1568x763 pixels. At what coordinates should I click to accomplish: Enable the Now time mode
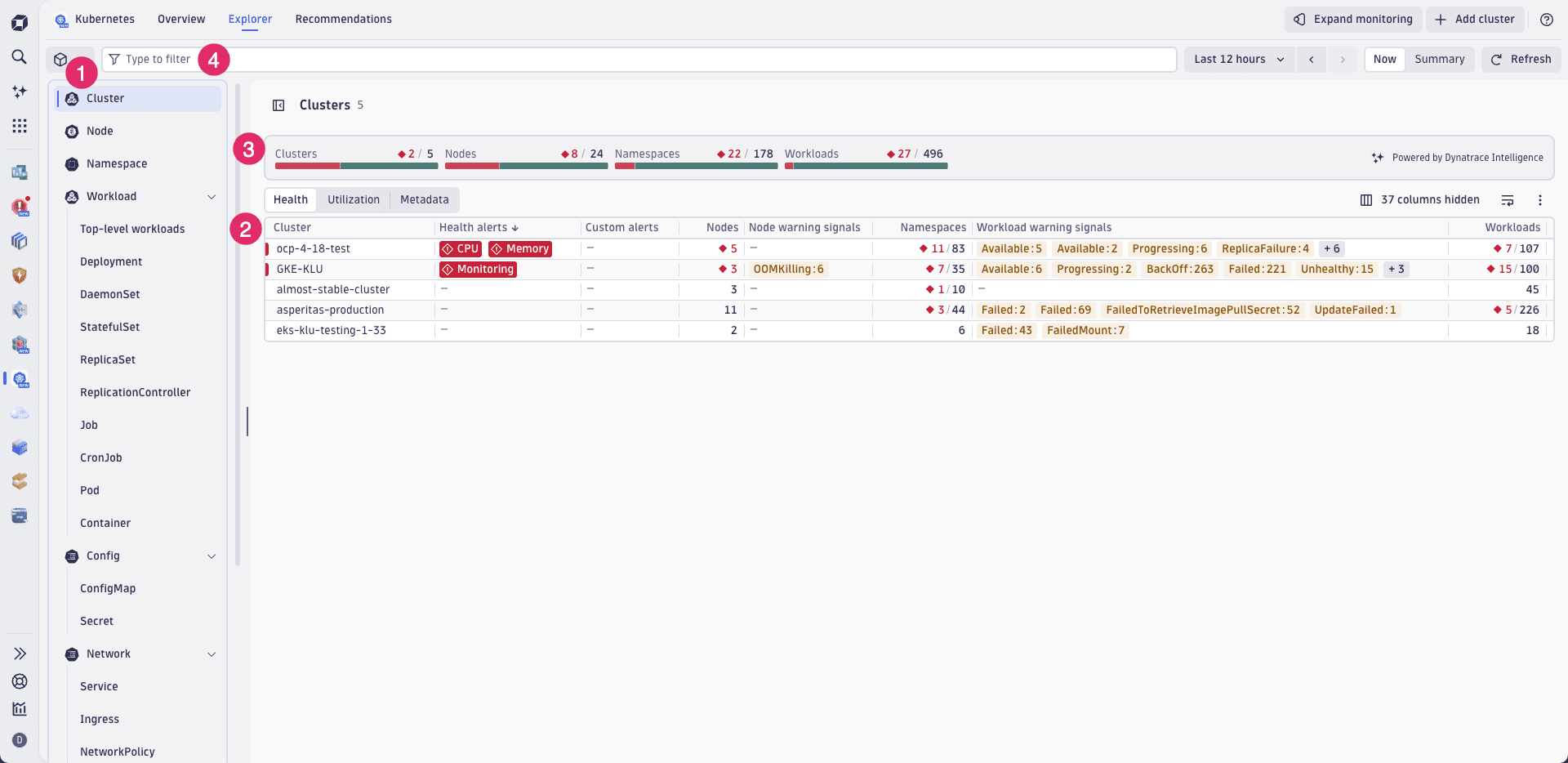[x=1384, y=59]
